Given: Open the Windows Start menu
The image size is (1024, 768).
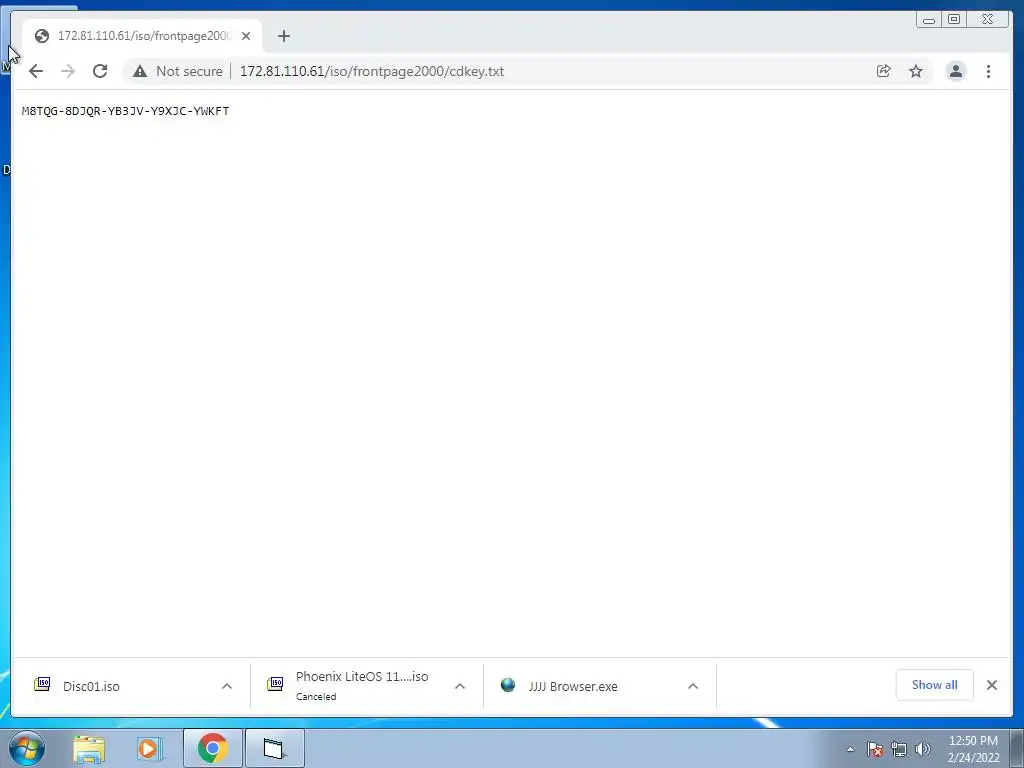Looking at the screenshot, I should pos(27,748).
